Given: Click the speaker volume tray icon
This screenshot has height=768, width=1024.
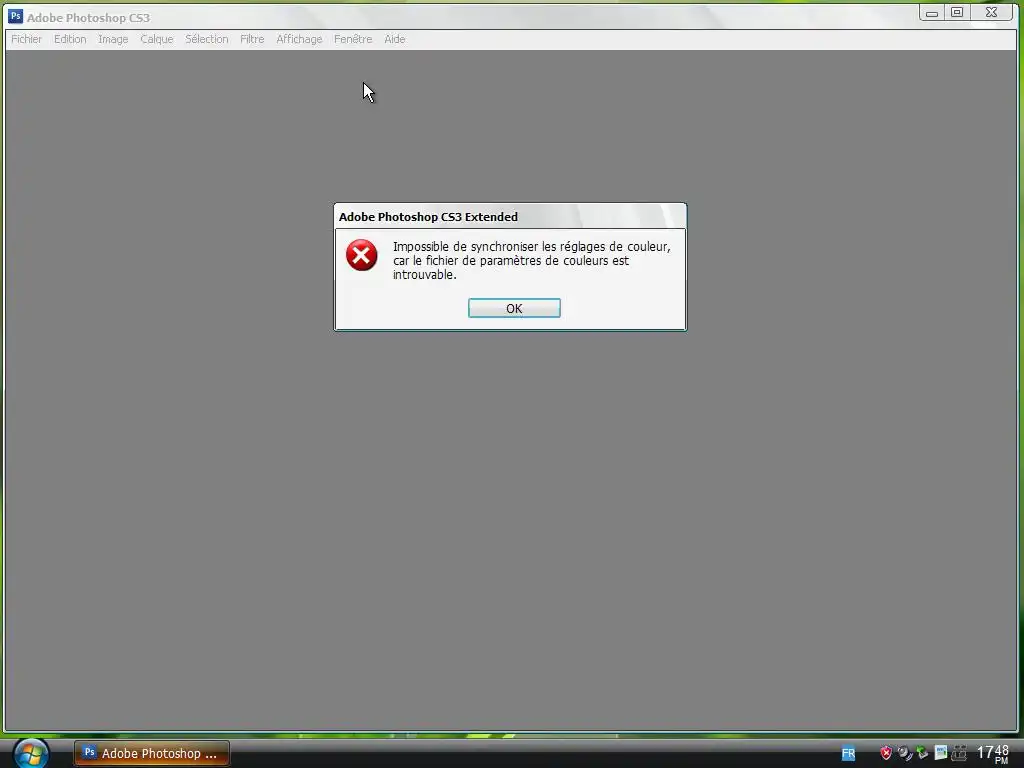Looking at the screenshot, I should [904, 753].
